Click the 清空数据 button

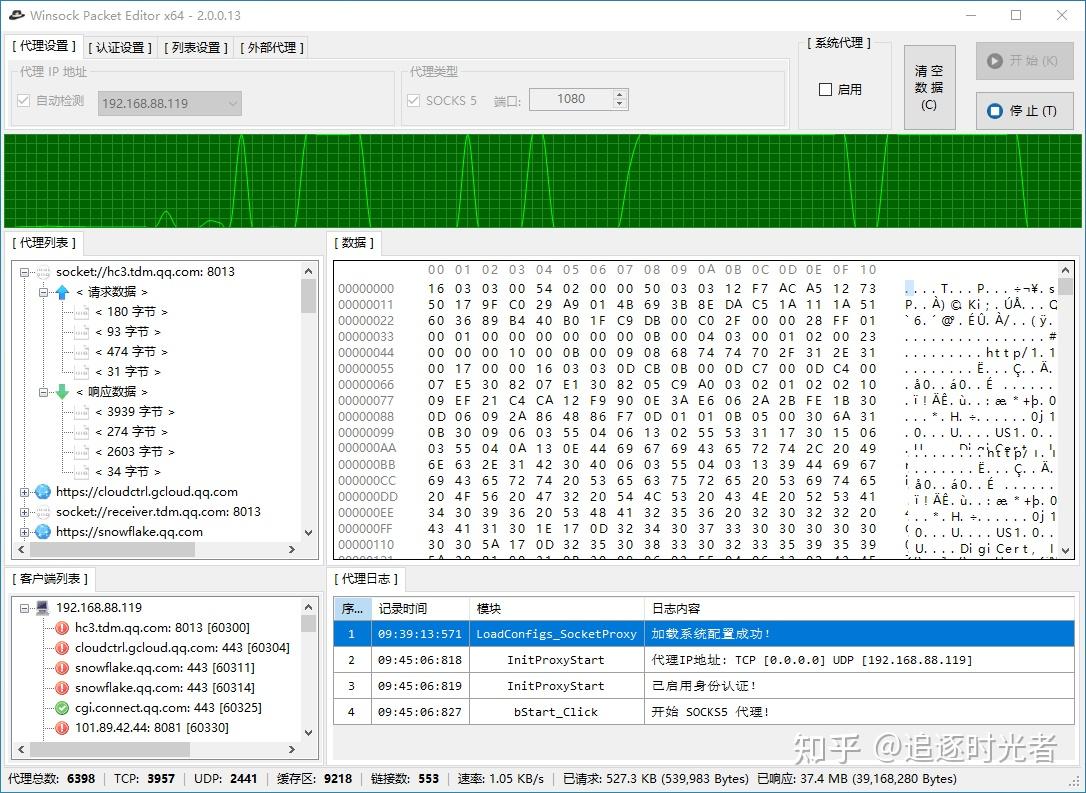tap(929, 87)
